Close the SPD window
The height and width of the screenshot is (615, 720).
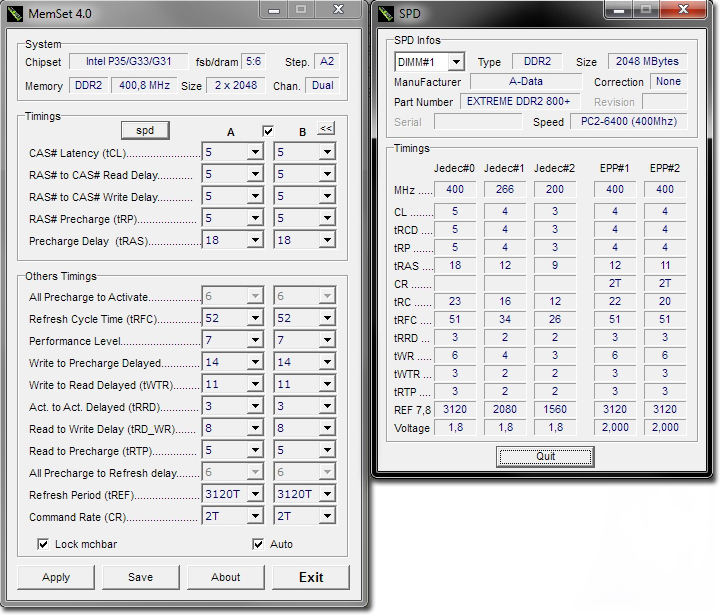click(x=683, y=9)
